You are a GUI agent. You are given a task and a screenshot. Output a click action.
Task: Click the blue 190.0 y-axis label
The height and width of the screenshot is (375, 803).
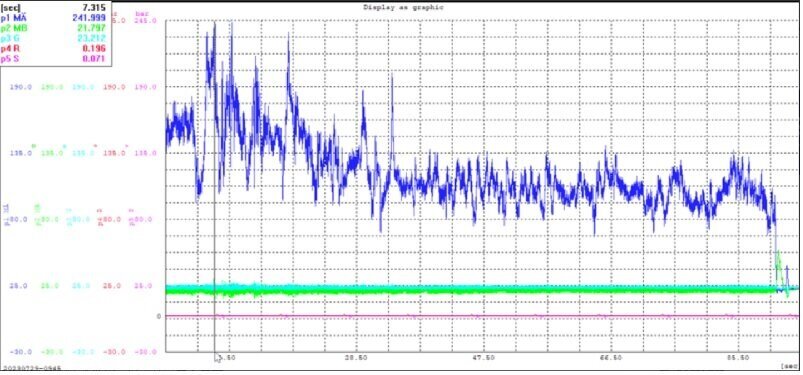(21, 87)
